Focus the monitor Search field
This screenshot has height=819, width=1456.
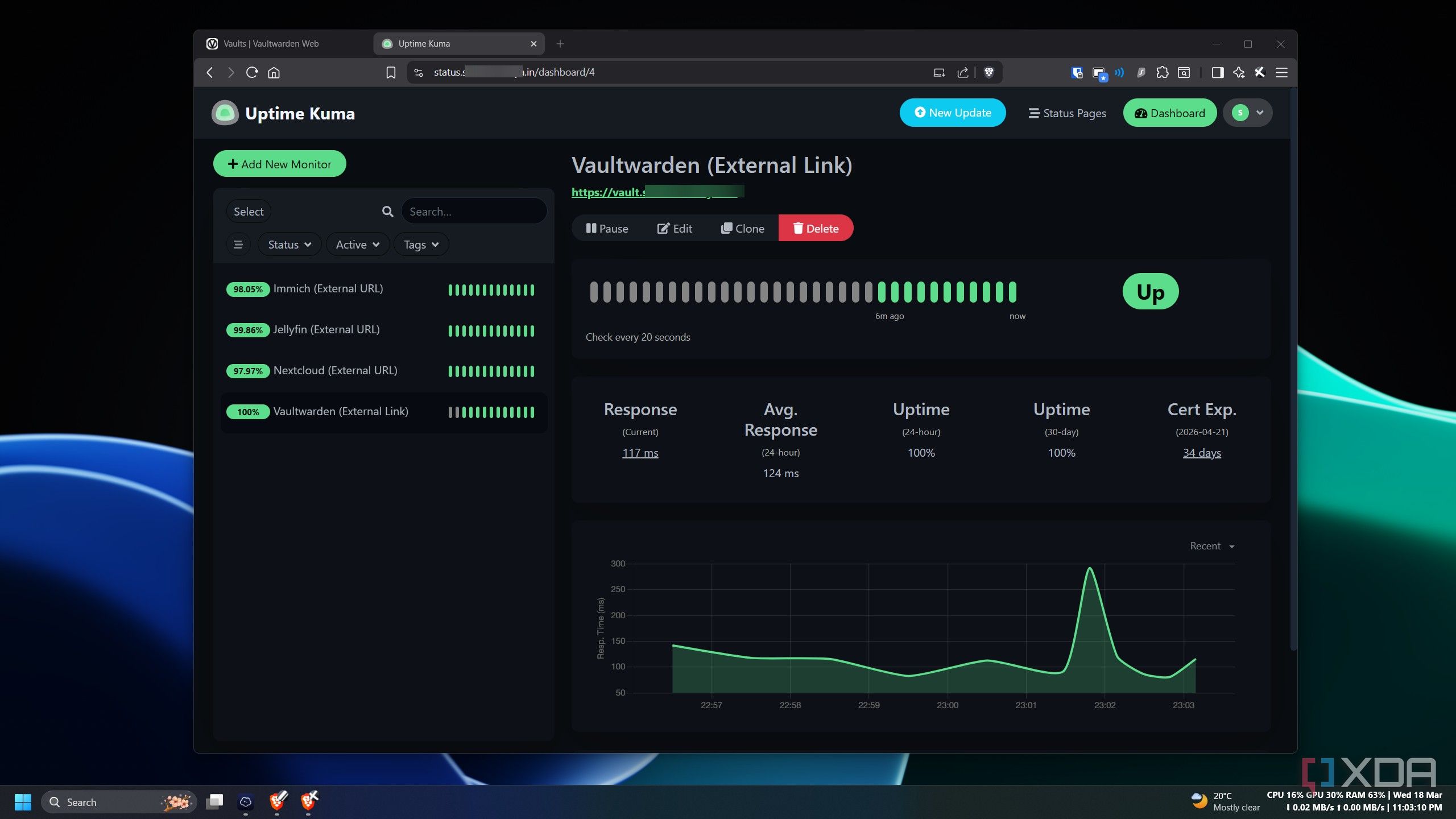474,212
